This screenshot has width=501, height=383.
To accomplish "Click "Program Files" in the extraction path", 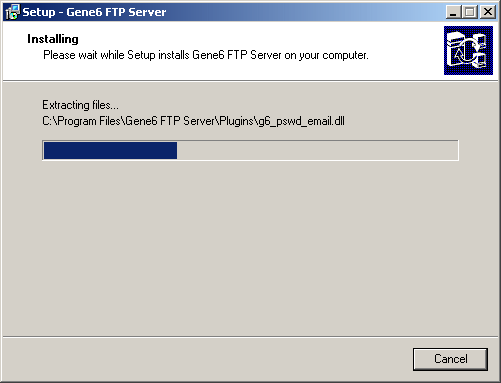I will (89, 121).
